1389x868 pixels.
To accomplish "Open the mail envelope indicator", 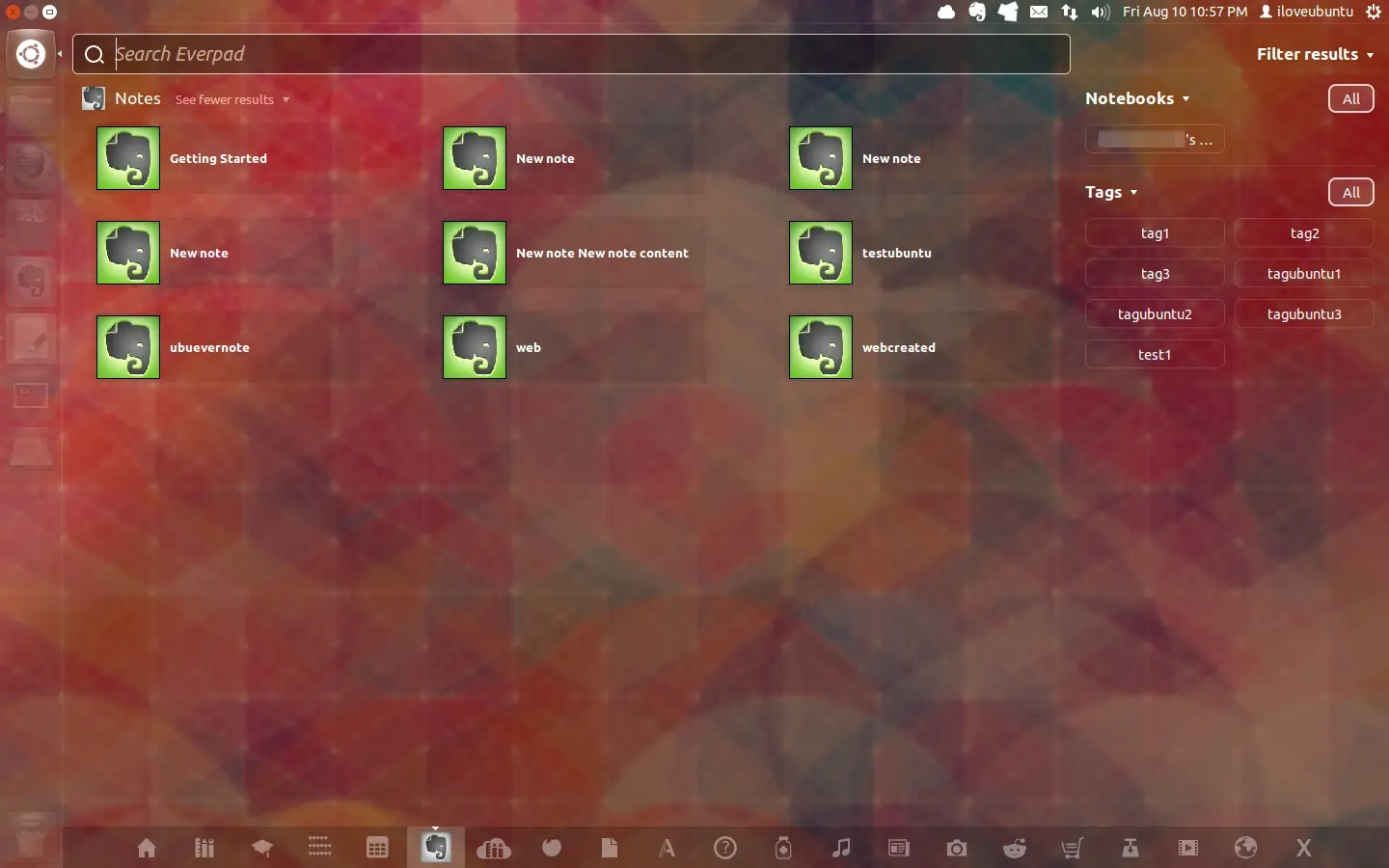I will [1039, 12].
